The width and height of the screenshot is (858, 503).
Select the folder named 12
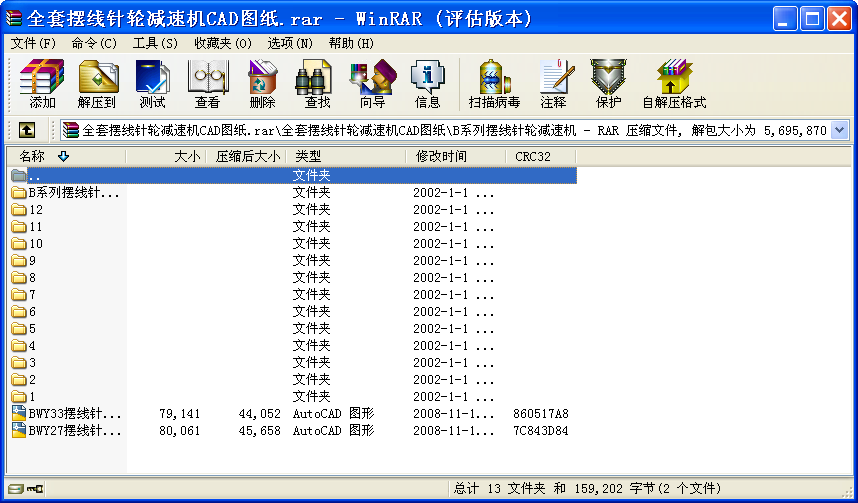click(36, 210)
